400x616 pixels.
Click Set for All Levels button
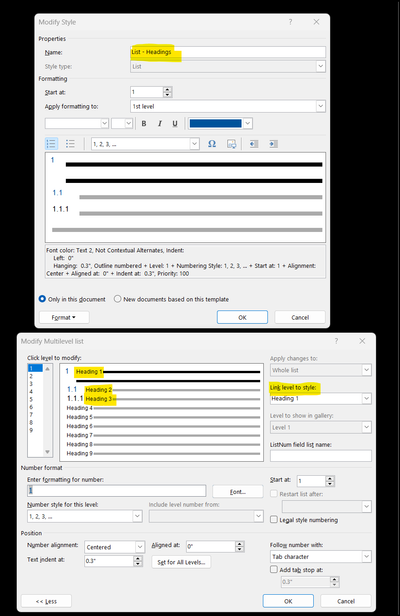click(181, 562)
